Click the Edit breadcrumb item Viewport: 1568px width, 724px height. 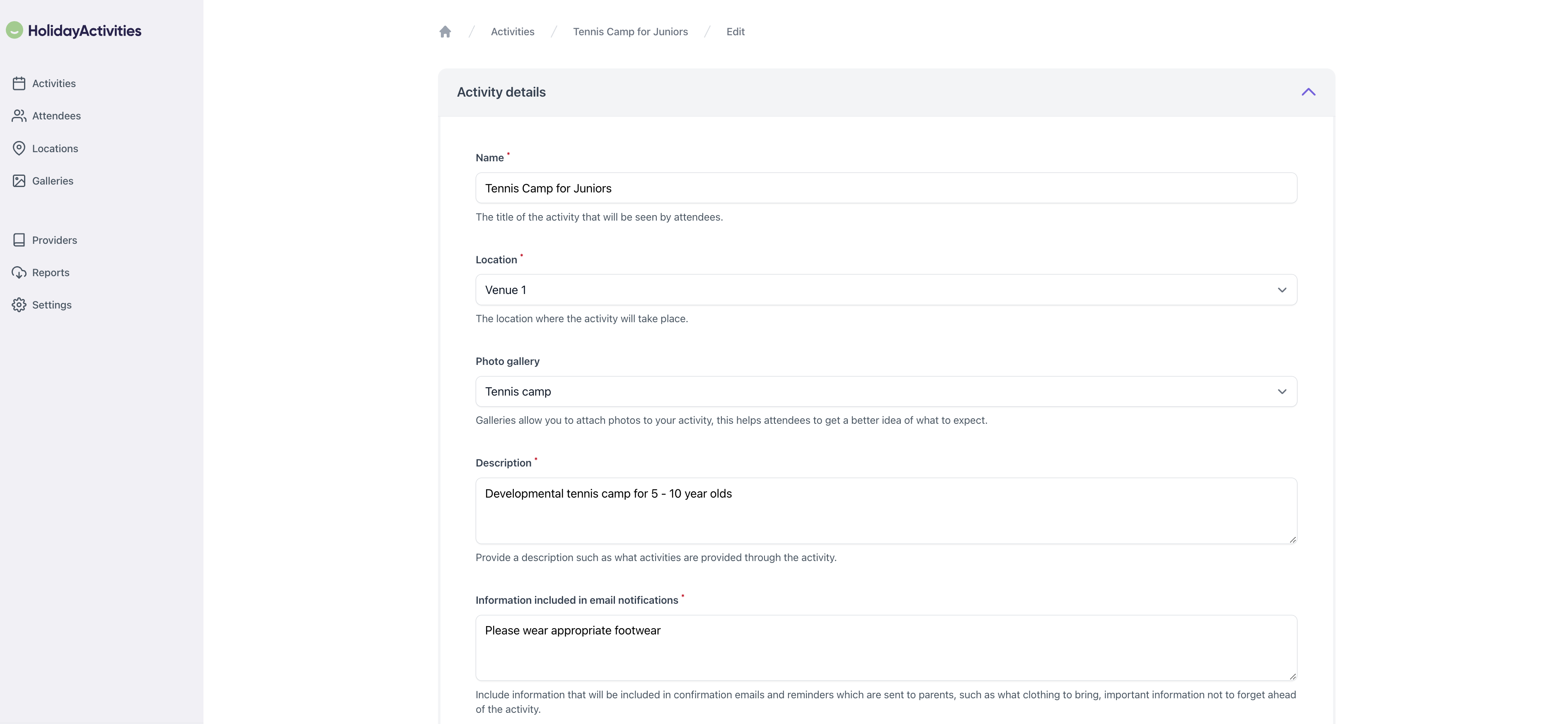(x=735, y=31)
